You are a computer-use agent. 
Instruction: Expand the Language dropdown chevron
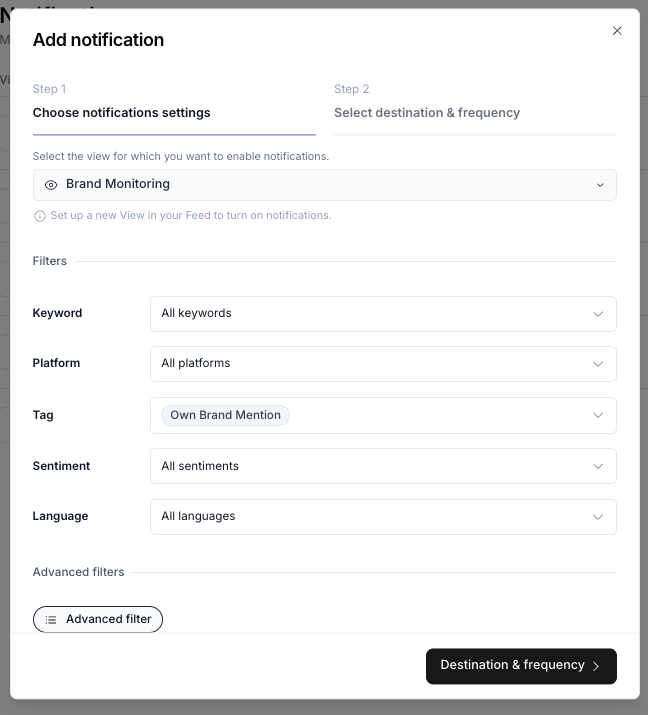[x=598, y=517]
